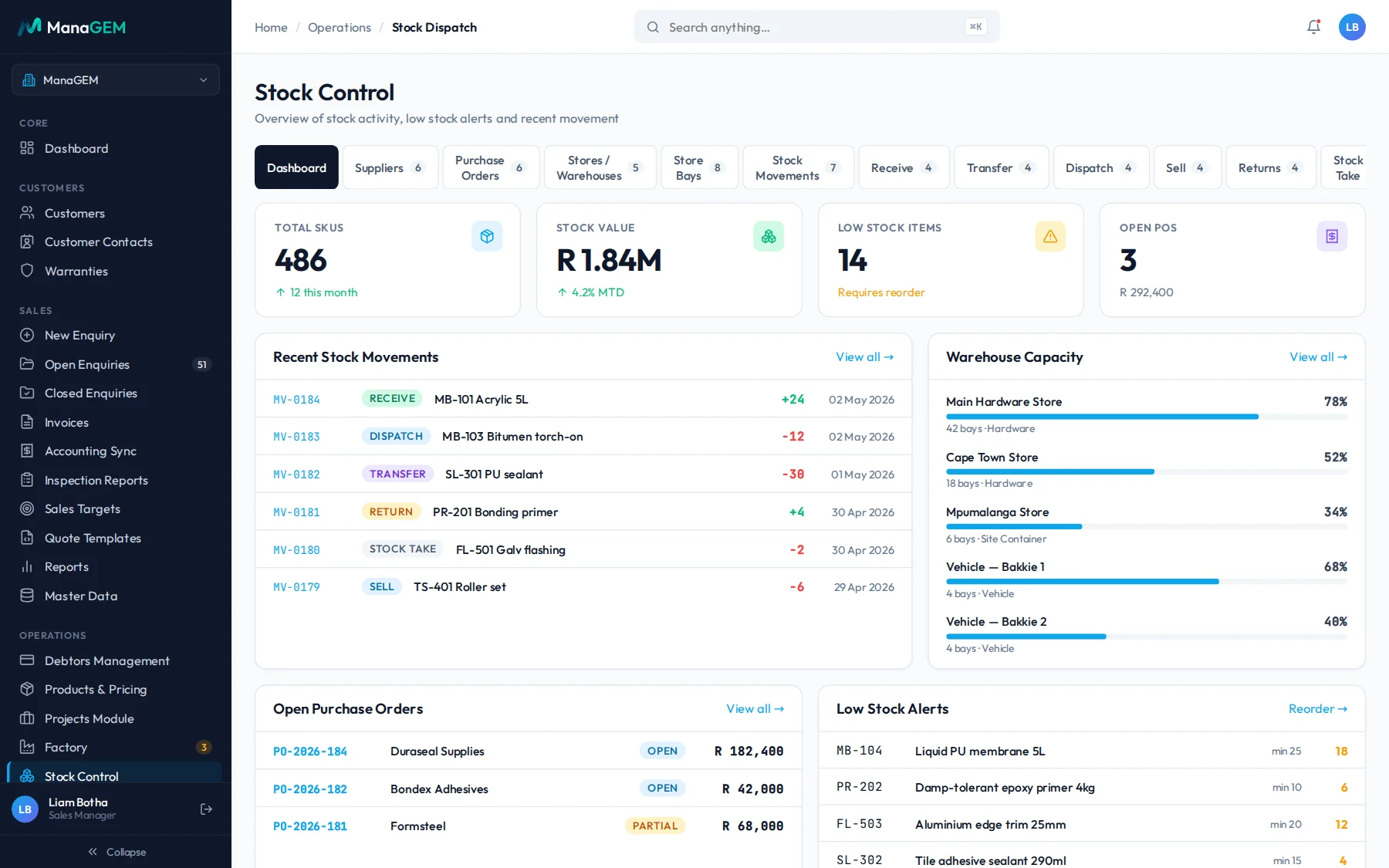Open Invoices from sidebar
This screenshot has width=1389, height=868.
pyautogui.click(x=116, y=422)
